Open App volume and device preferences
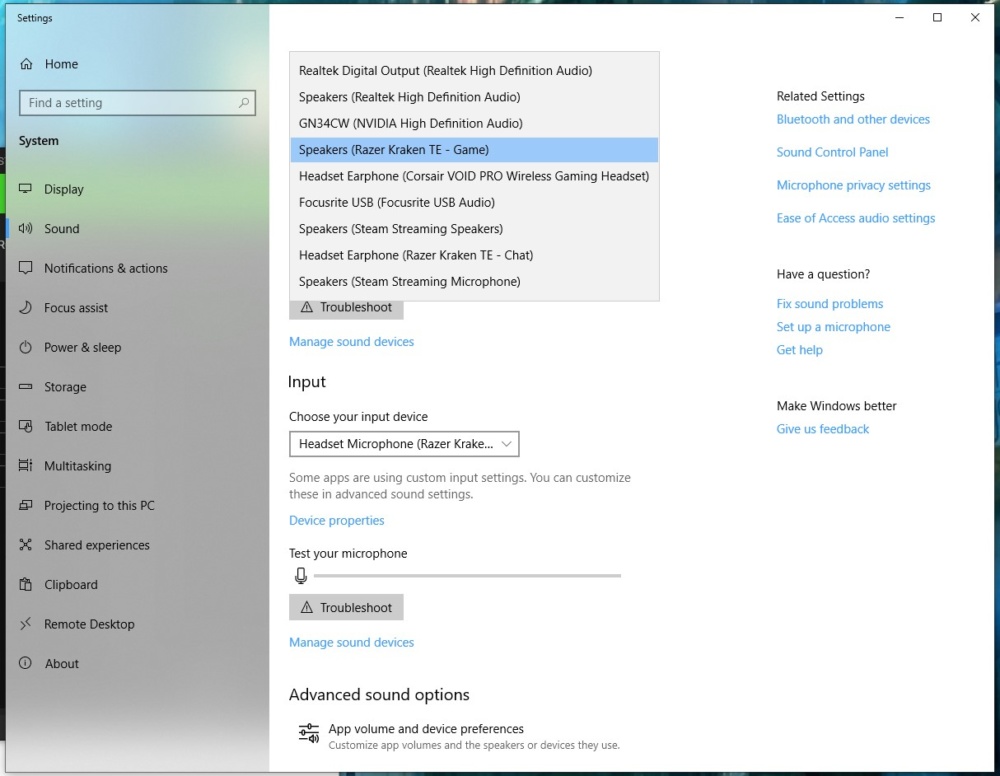The image size is (1000, 776). tap(459, 736)
